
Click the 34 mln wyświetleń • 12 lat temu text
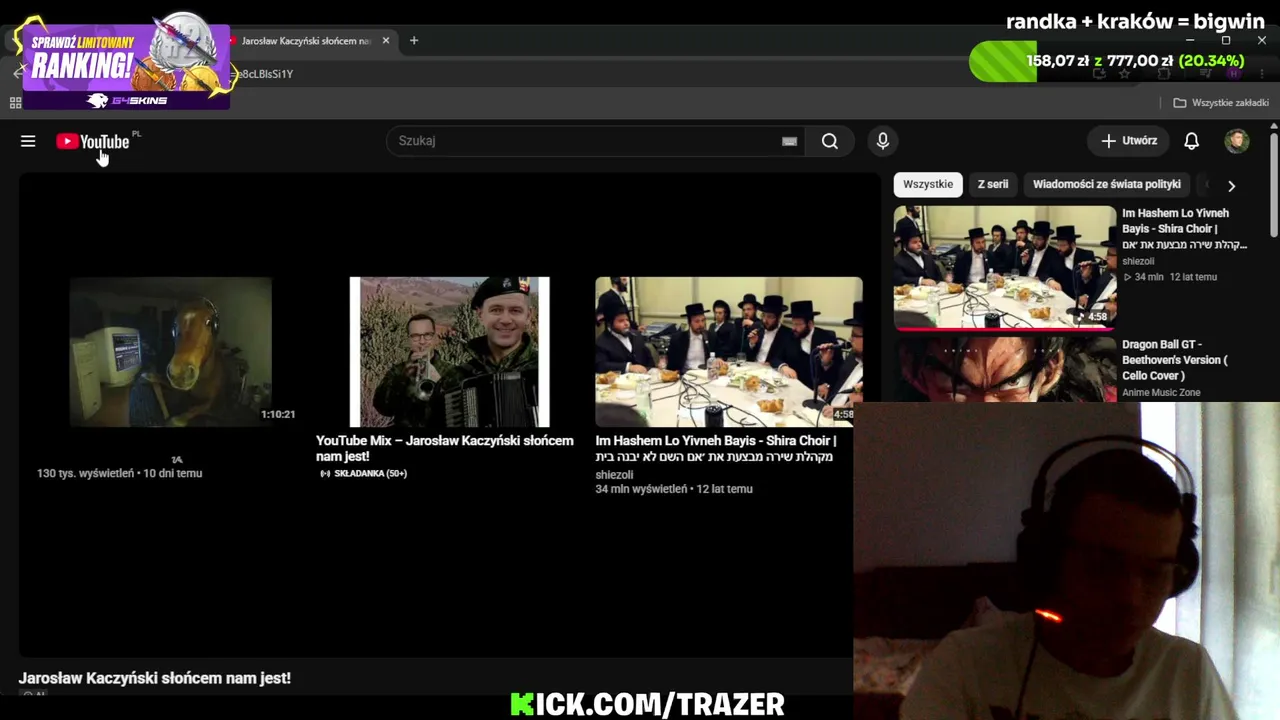pos(674,489)
